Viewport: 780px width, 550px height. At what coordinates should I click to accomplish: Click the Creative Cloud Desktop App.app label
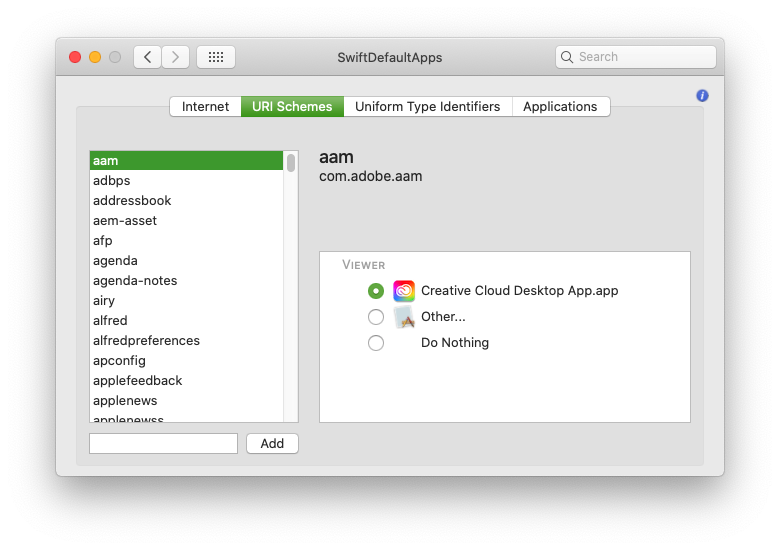[519, 291]
